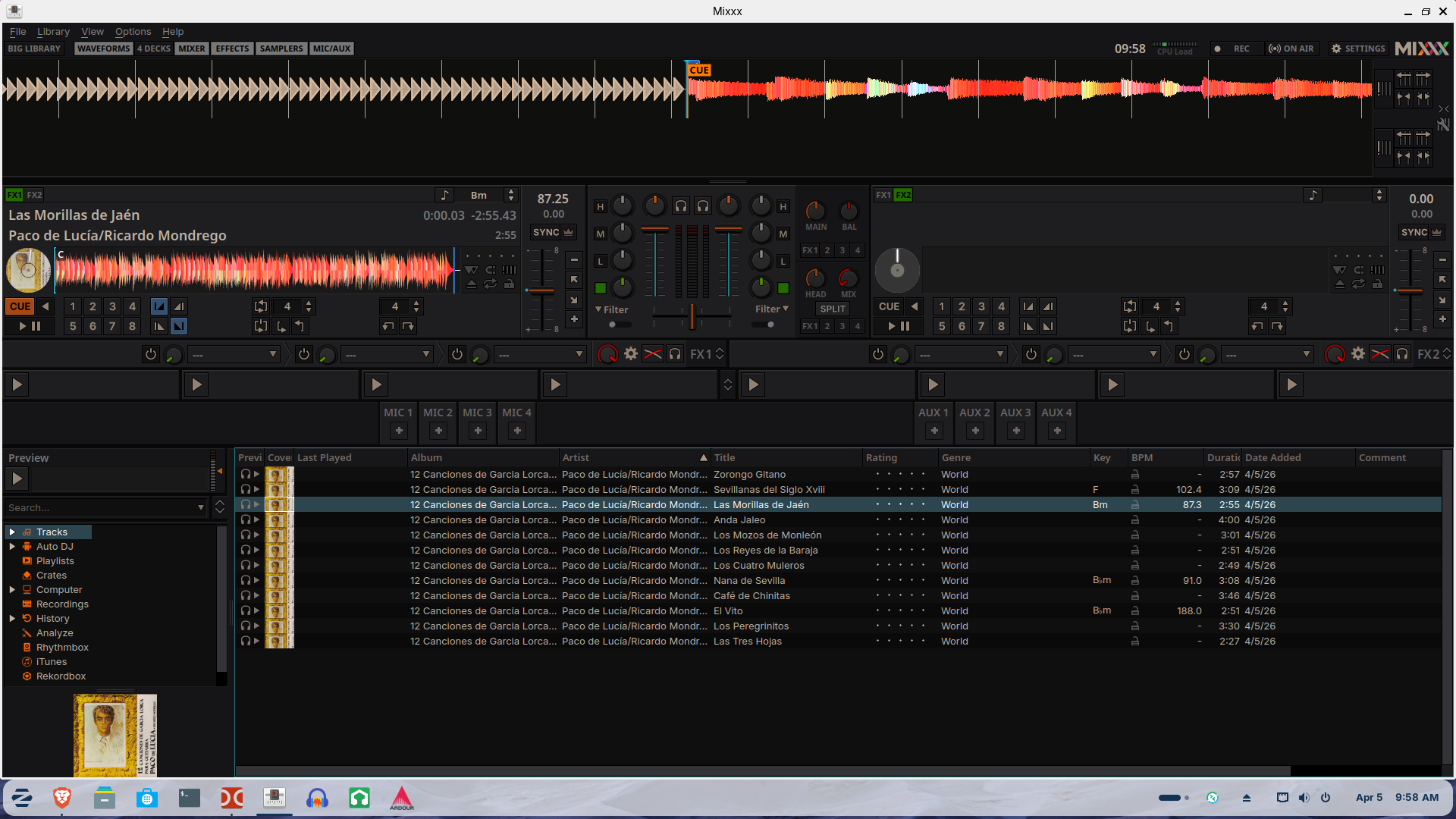This screenshot has height=819, width=1456.
Task: Click the crossfader slider
Action: click(x=692, y=315)
